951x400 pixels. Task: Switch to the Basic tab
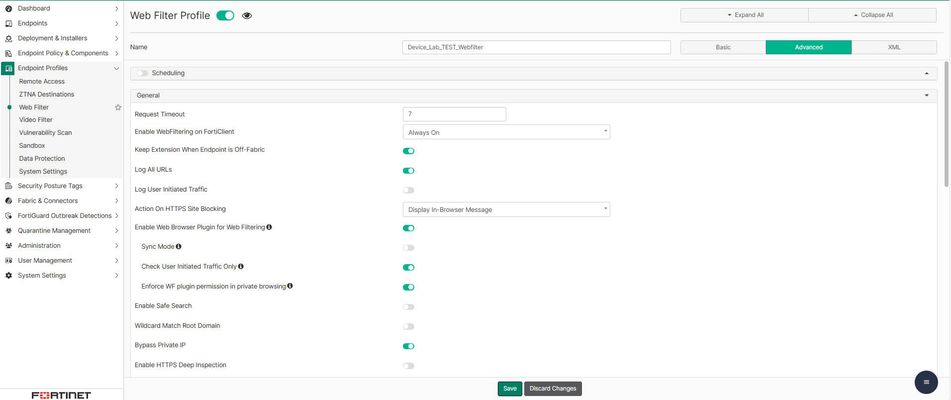click(723, 47)
